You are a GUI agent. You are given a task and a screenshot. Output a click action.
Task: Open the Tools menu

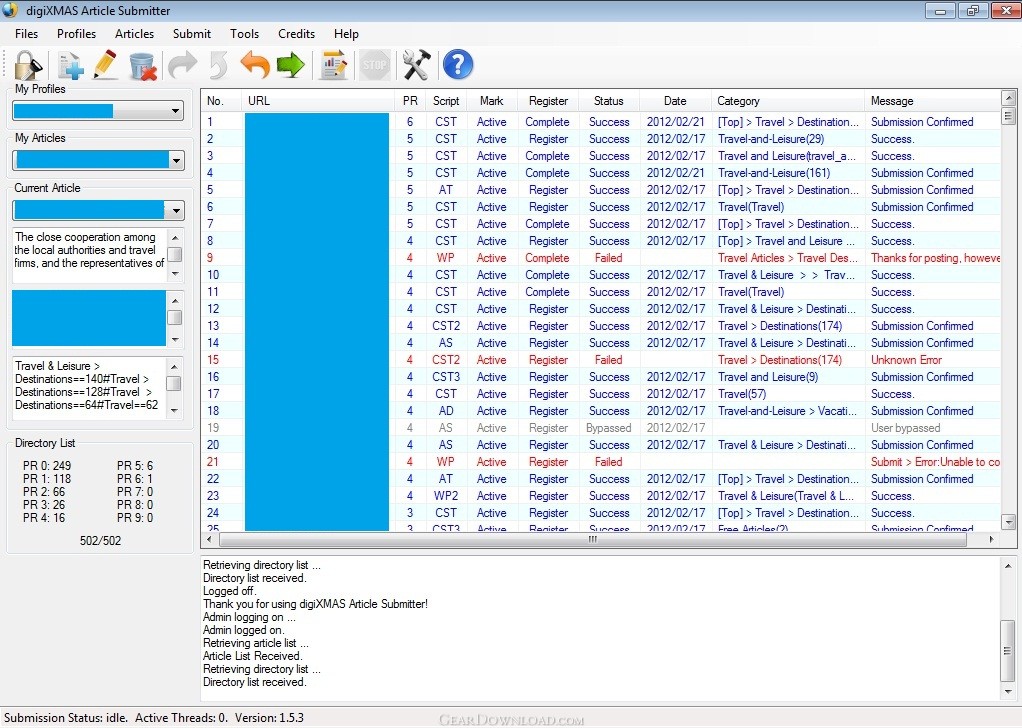[x=244, y=34]
